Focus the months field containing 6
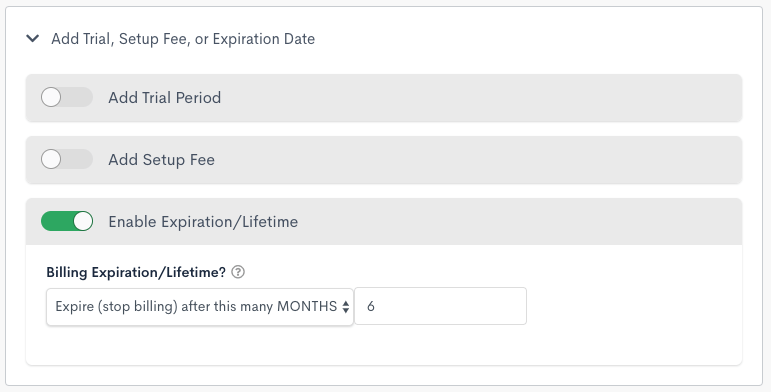 click(x=441, y=306)
